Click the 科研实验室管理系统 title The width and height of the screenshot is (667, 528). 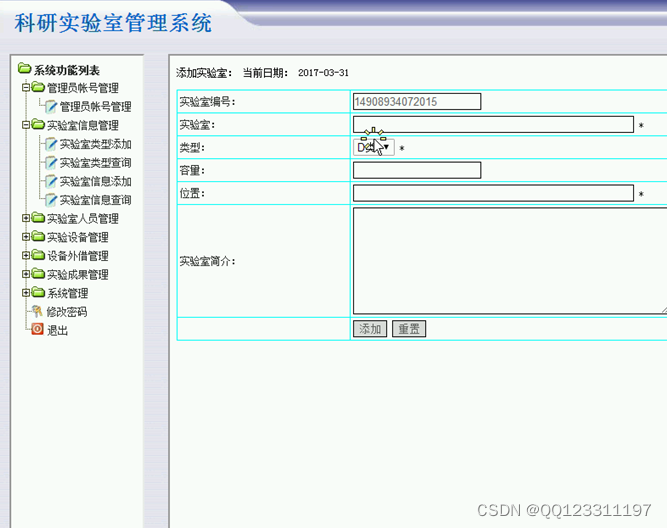pyautogui.click(x=113, y=23)
